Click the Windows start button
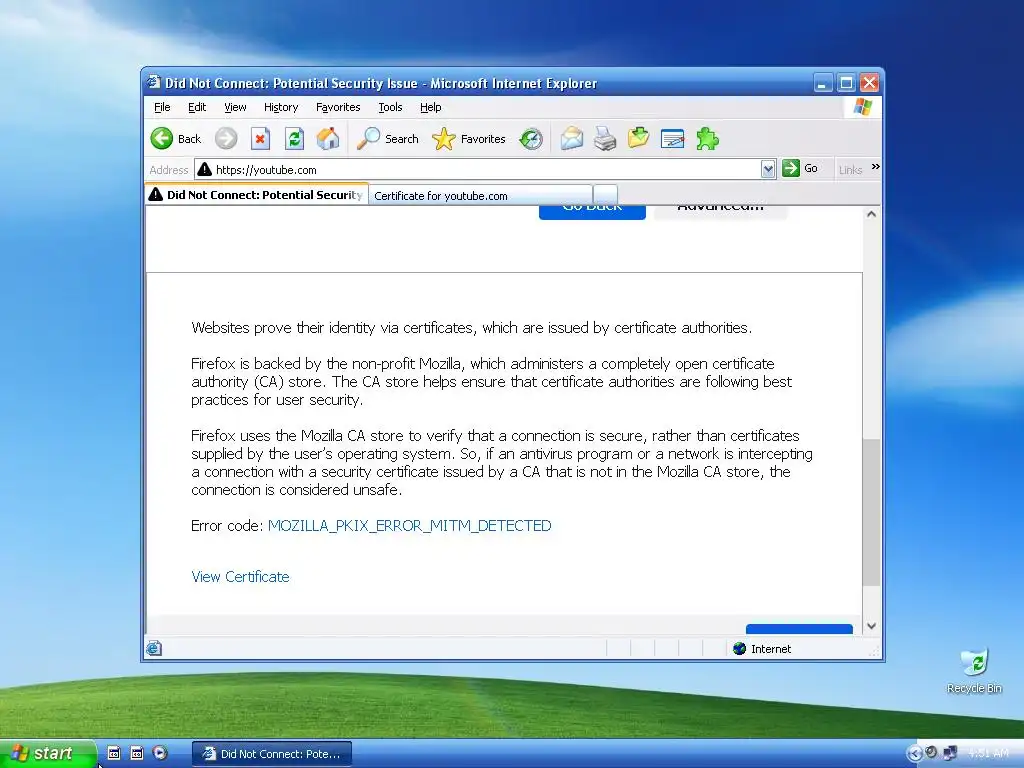 tap(48, 753)
